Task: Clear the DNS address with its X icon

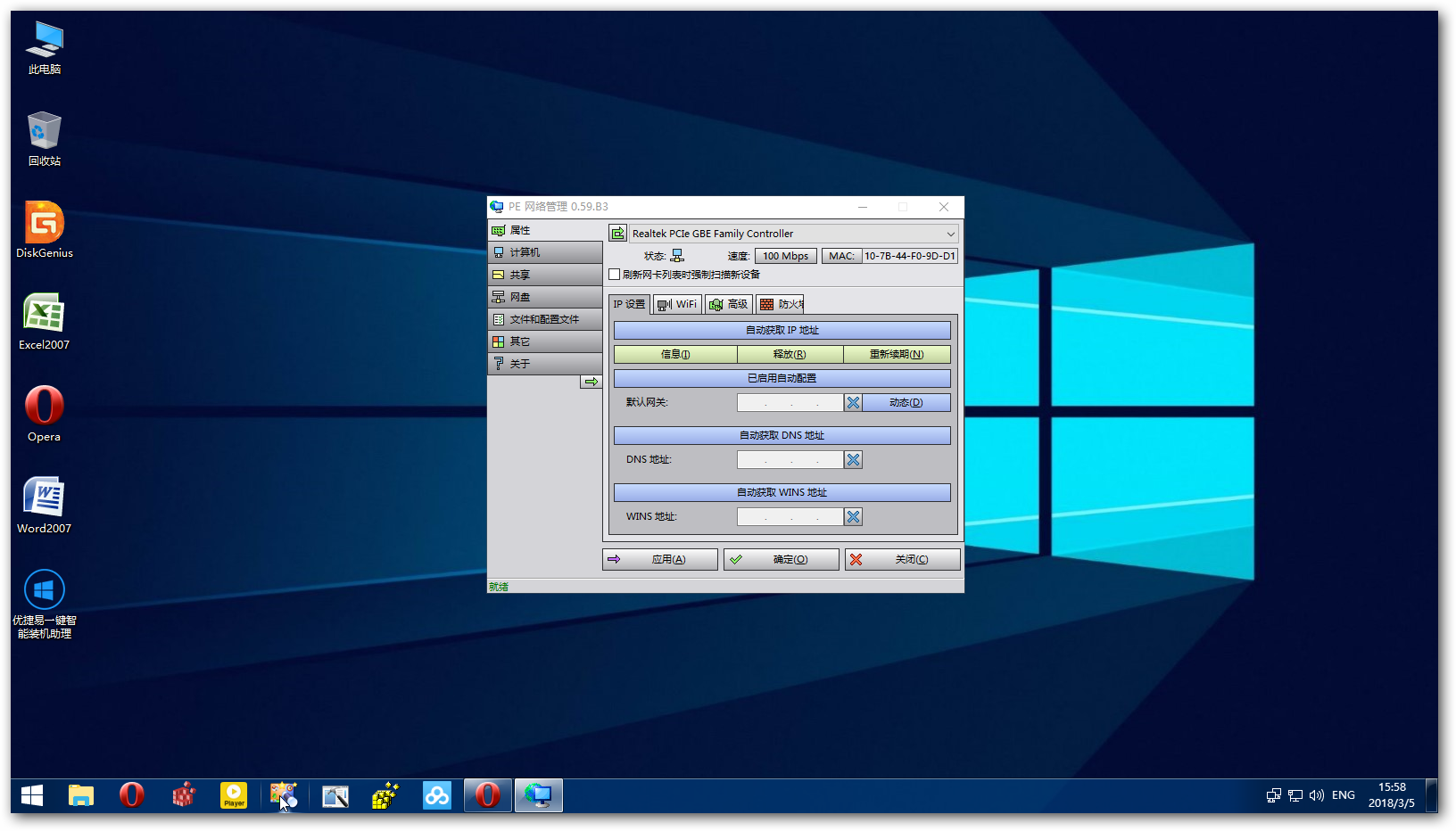Action: point(853,460)
